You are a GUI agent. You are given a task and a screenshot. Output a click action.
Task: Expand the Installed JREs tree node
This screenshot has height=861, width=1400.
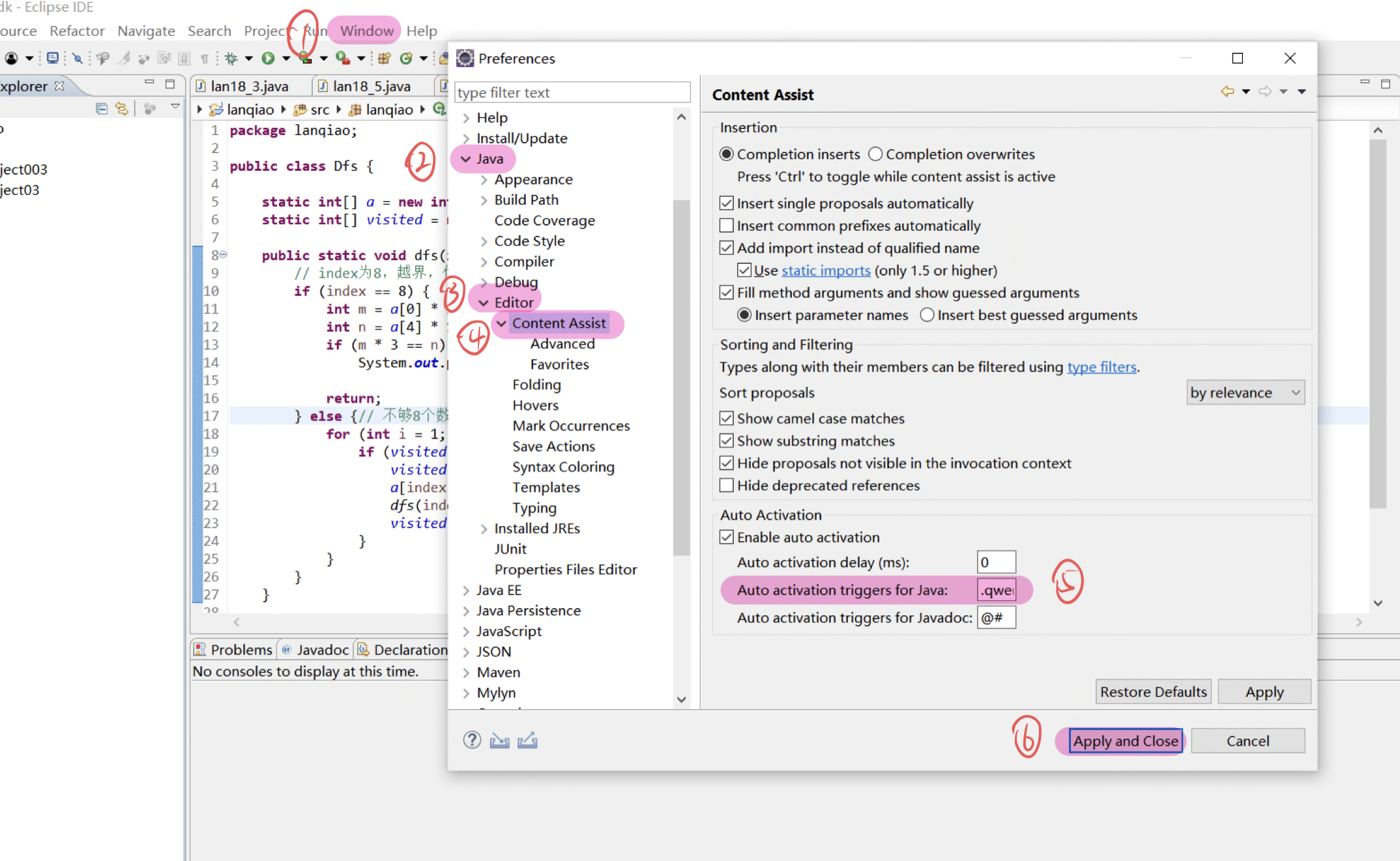[484, 529]
